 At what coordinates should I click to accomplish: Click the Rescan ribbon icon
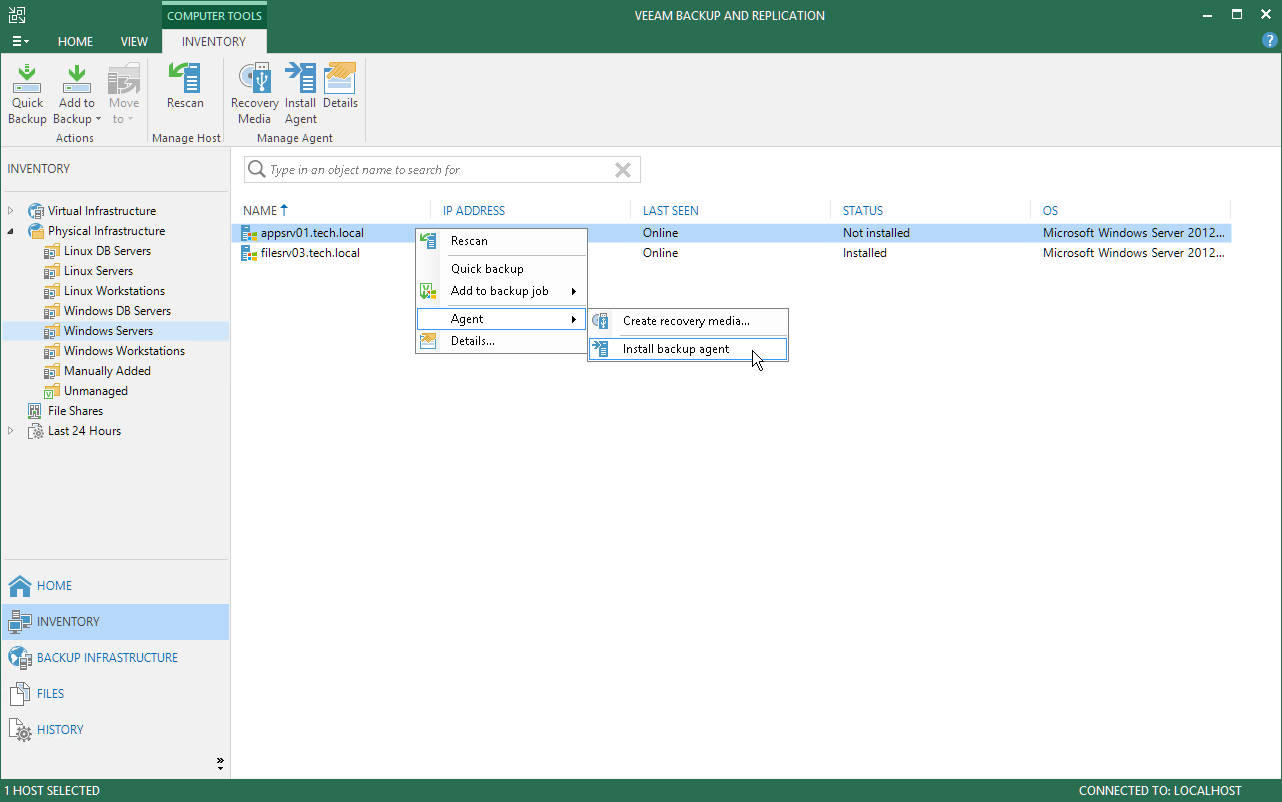pos(185,78)
